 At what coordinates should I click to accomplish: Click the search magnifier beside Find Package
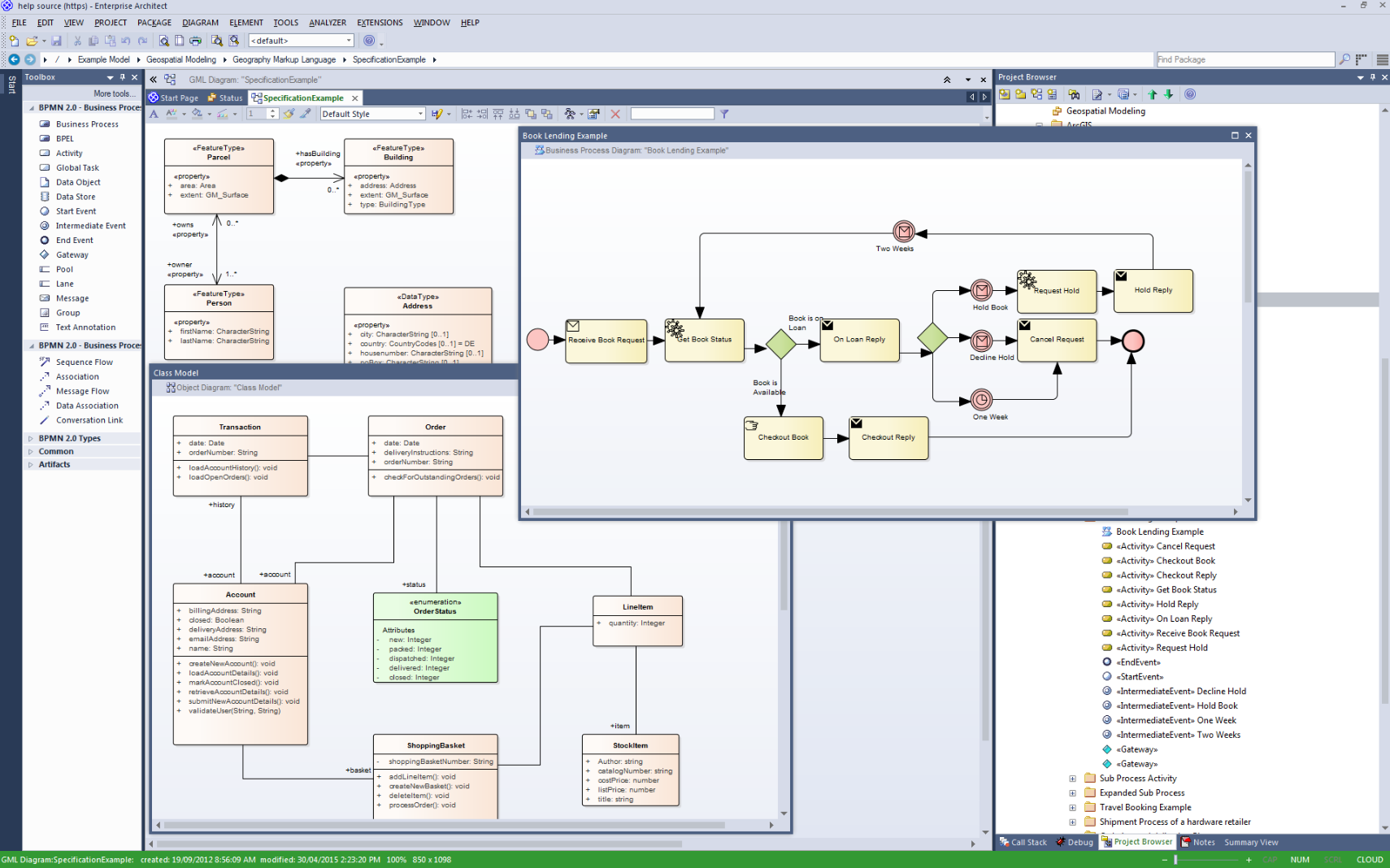pyautogui.click(x=1344, y=59)
